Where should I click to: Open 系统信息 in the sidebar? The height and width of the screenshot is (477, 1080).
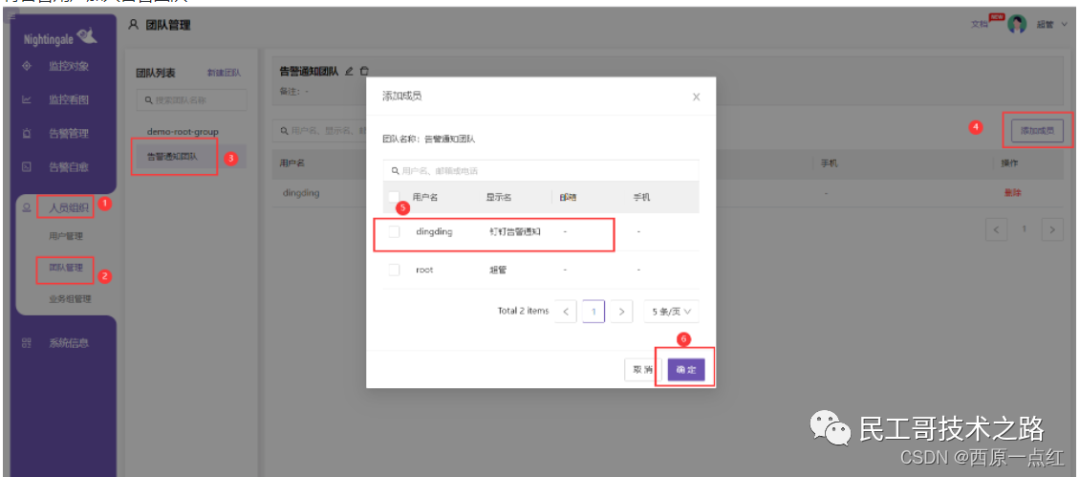(68, 343)
